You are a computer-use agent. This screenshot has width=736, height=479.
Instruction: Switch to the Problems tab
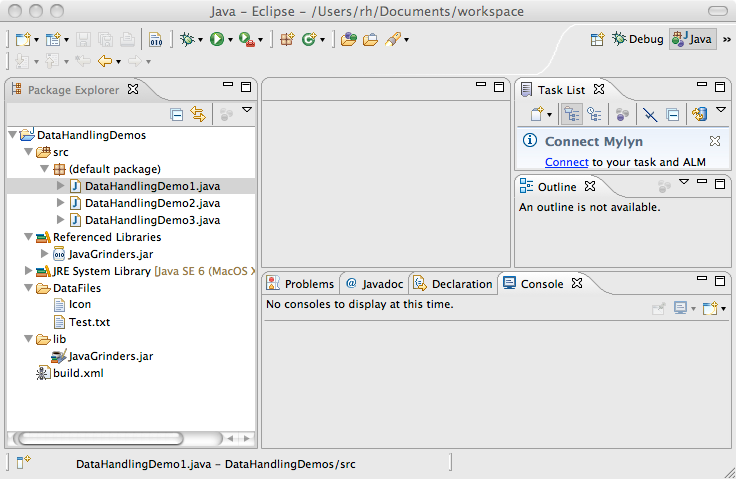(300, 284)
